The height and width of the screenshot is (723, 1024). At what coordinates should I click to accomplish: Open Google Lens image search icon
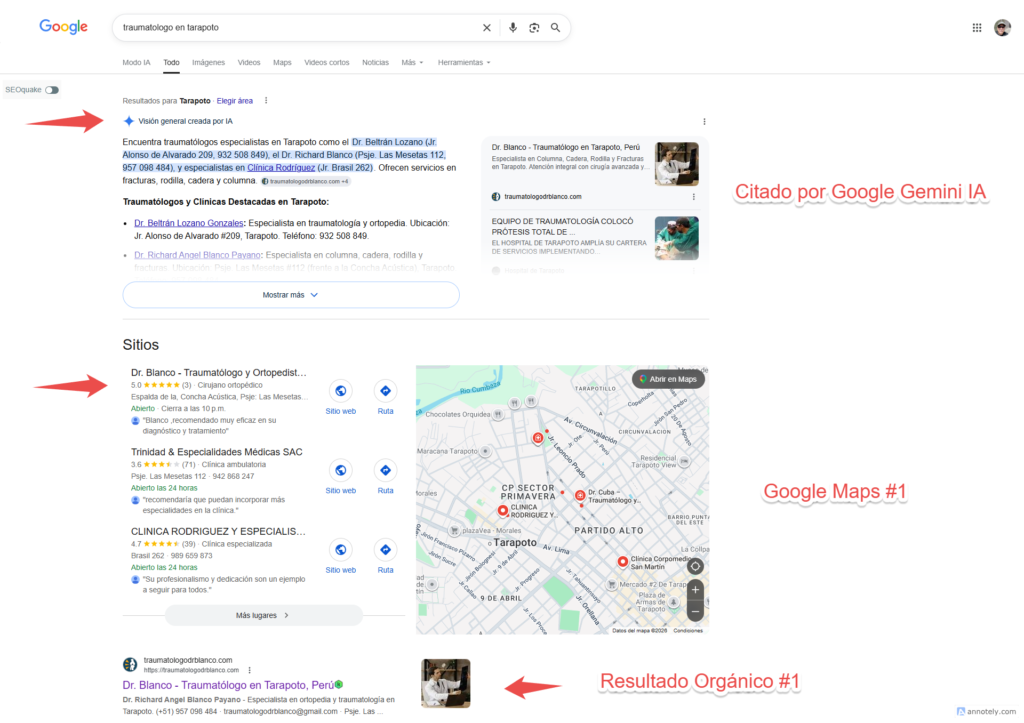pyautogui.click(x=534, y=27)
